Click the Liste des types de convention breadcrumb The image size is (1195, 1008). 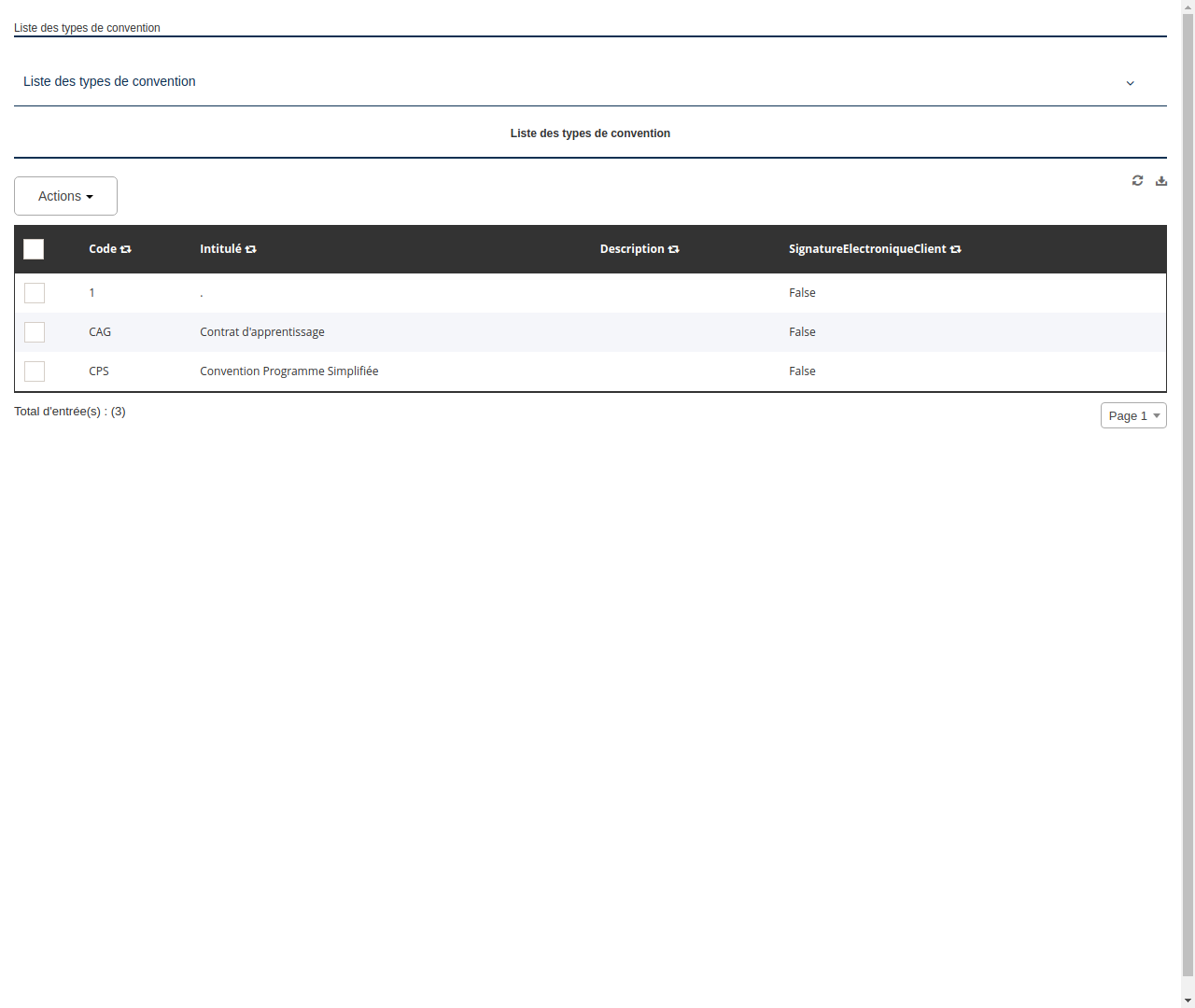coord(87,28)
